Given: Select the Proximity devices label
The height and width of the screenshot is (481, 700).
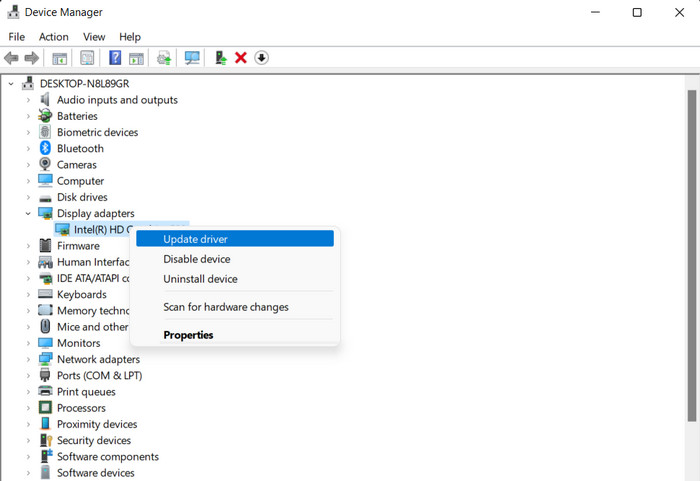Looking at the screenshot, I should 97,424.
